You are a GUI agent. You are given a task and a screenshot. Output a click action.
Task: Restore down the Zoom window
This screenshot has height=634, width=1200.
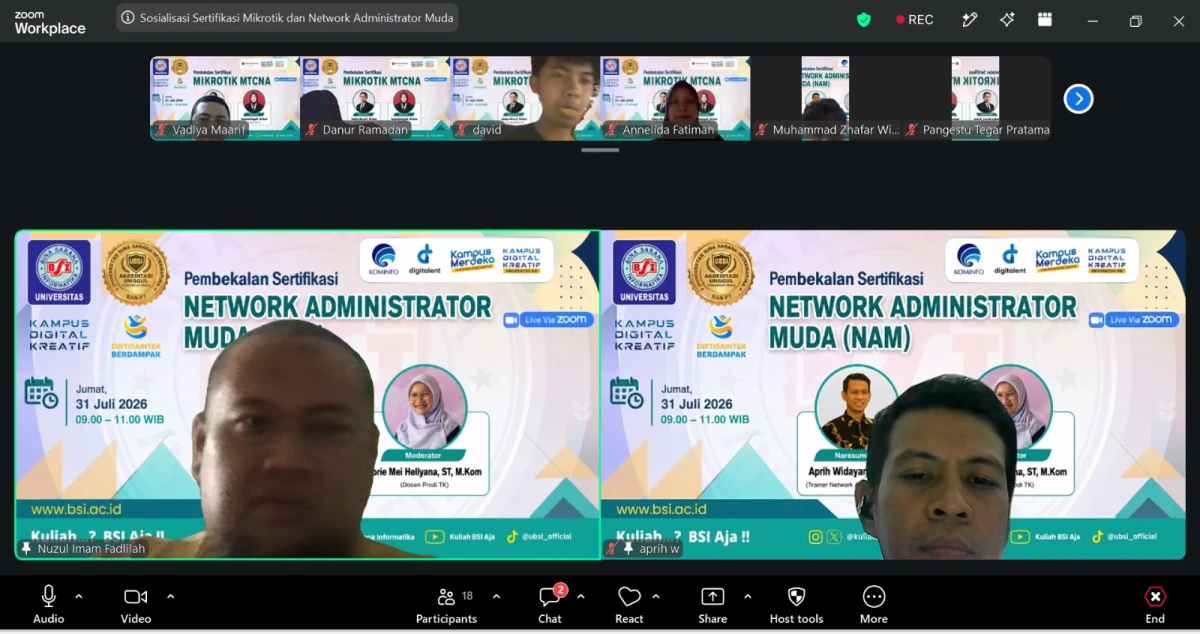click(x=1135, y=20)
